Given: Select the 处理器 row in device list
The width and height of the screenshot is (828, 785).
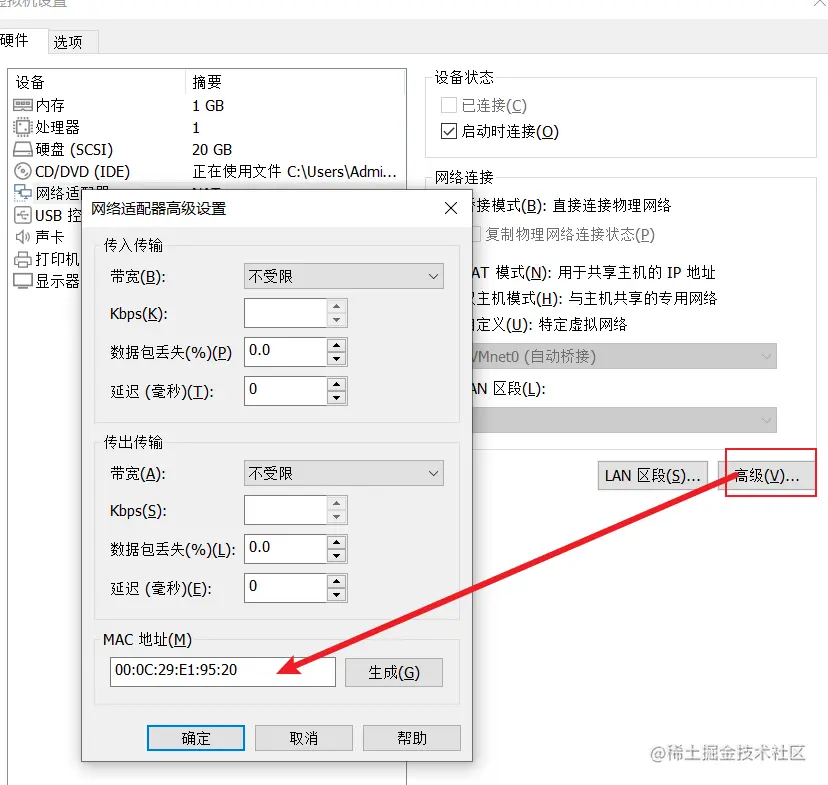Looking at the screenshot, I should pos(208,127).
